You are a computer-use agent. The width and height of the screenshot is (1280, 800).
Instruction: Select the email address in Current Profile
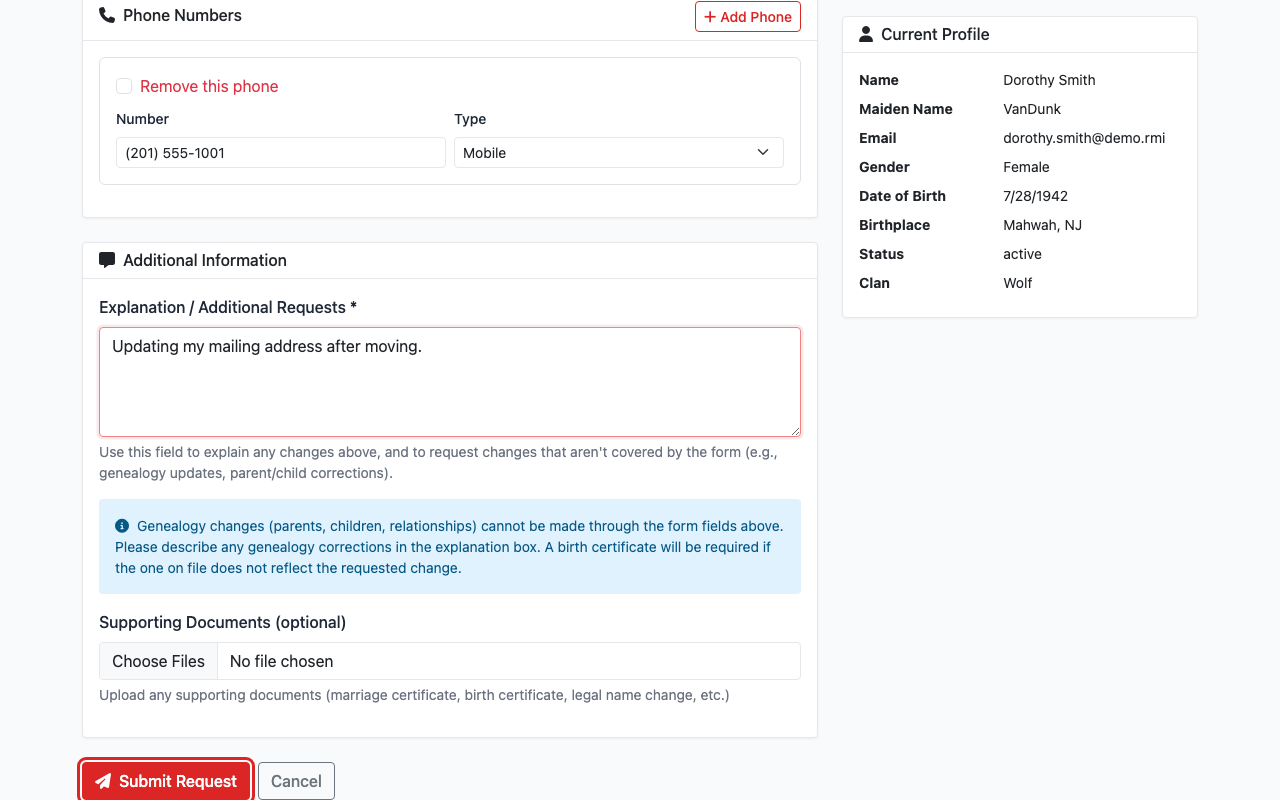click(x=1084, y=138)
